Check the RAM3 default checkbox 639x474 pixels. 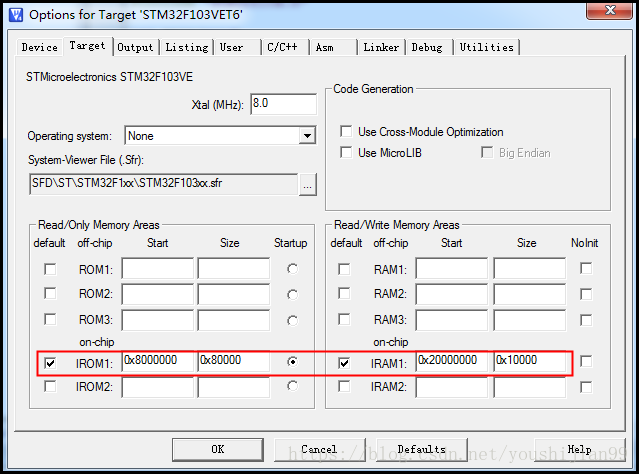point(344,319)
